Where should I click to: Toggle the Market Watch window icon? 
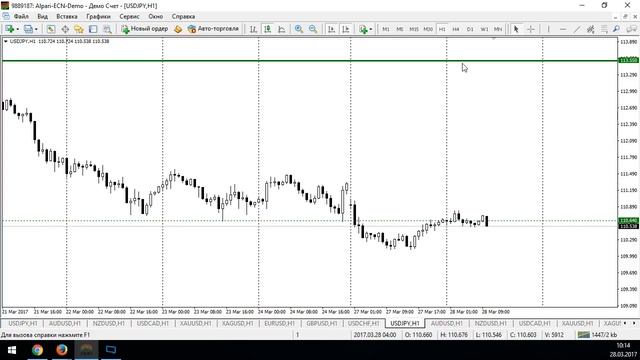click(x=51, y=29)
